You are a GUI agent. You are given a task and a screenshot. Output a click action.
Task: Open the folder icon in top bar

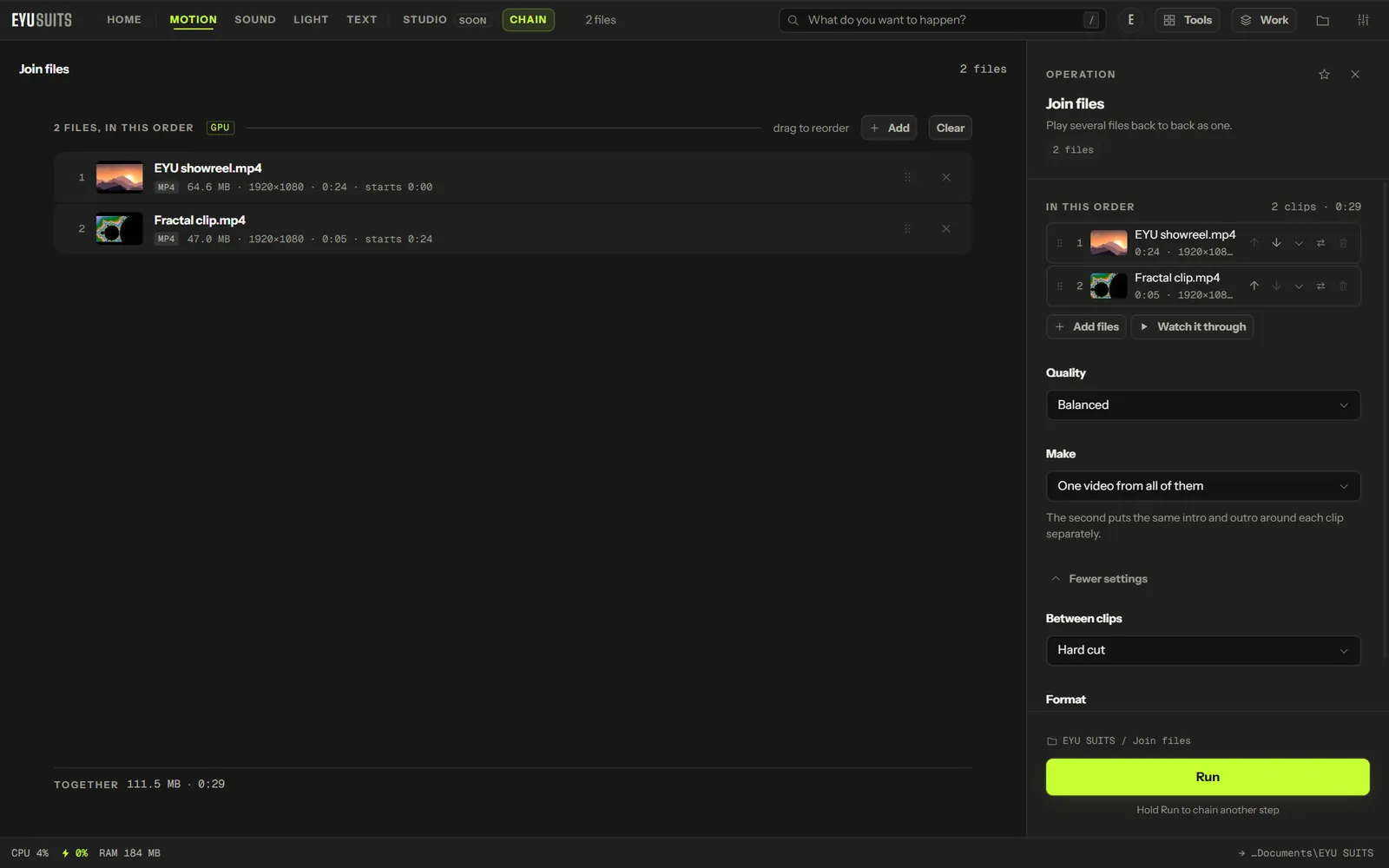point(1322,20)
